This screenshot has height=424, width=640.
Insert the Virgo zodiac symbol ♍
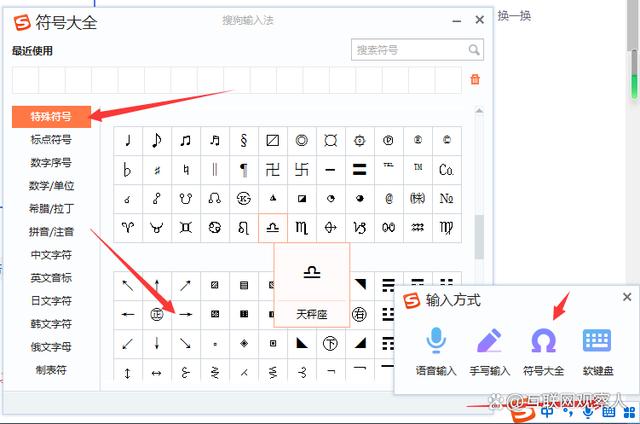[x=447, y=228]
